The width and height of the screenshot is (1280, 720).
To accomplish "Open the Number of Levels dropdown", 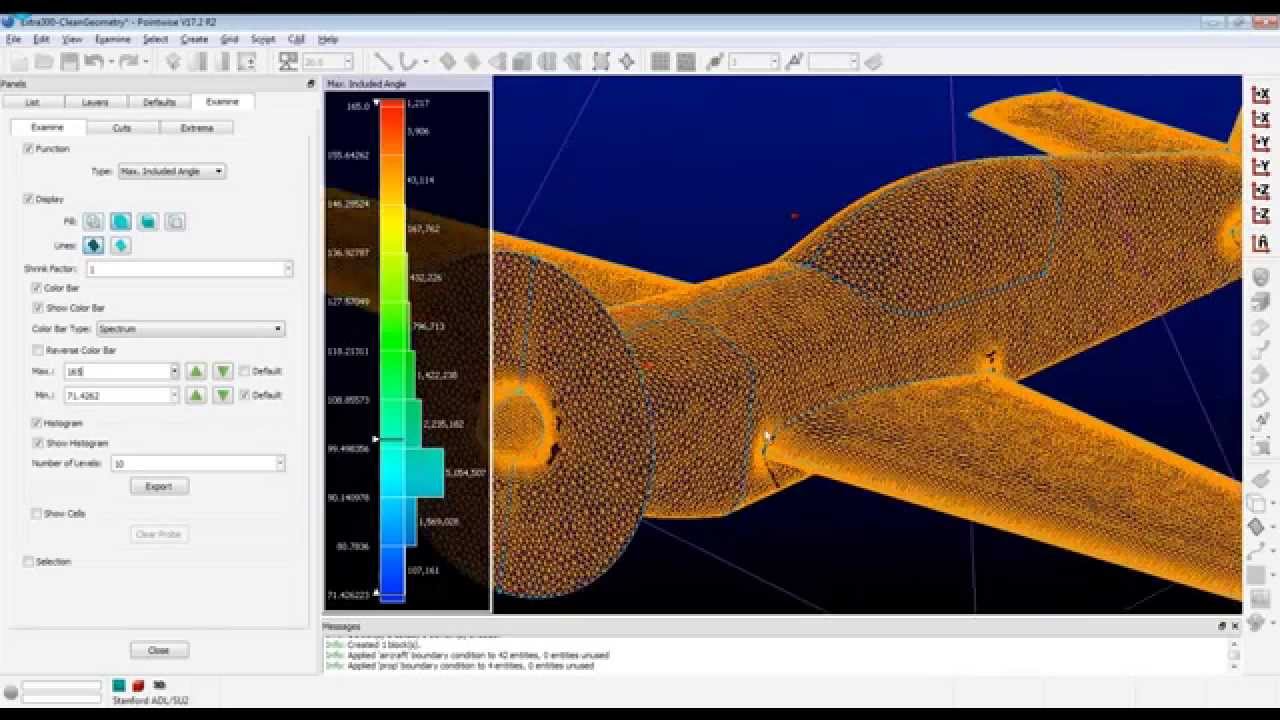I will pyautogui.click(x=280, y=463).
